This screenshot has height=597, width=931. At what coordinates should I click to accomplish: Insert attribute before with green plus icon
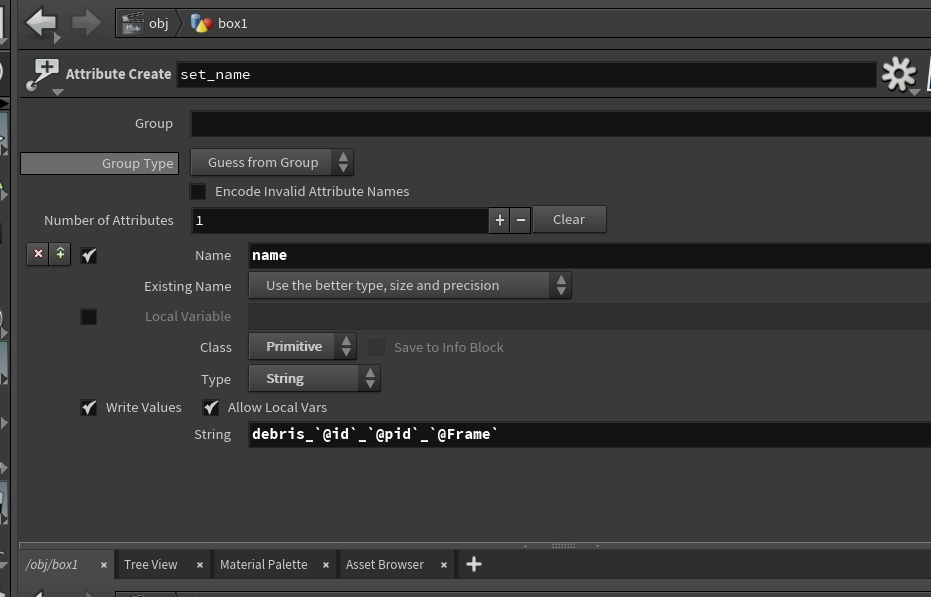(x=60, y=254)
